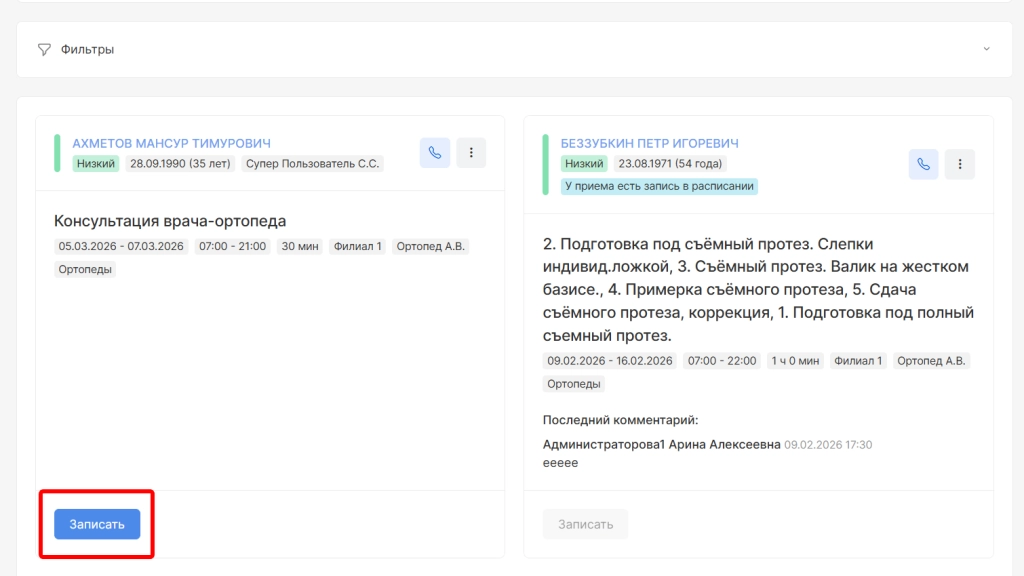Click the У приема есть запись badge

659,186
